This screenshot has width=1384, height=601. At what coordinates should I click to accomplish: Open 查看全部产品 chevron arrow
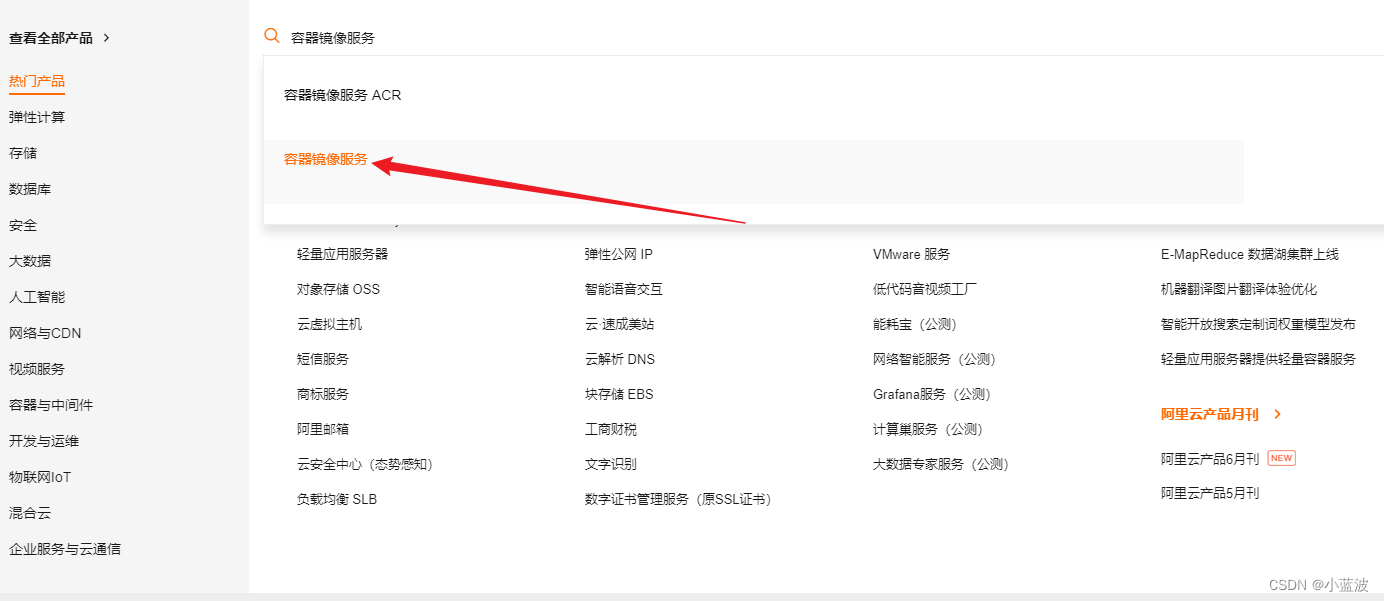[107, 38]
